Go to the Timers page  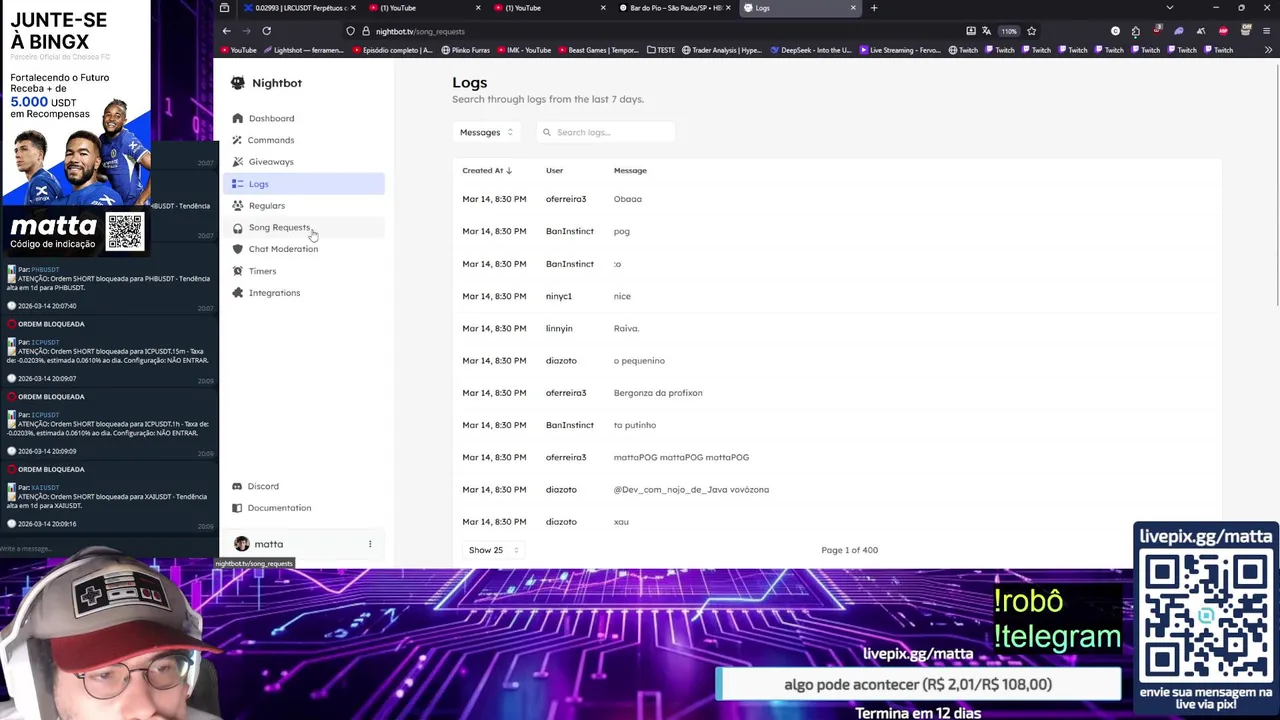coord(305,271)
